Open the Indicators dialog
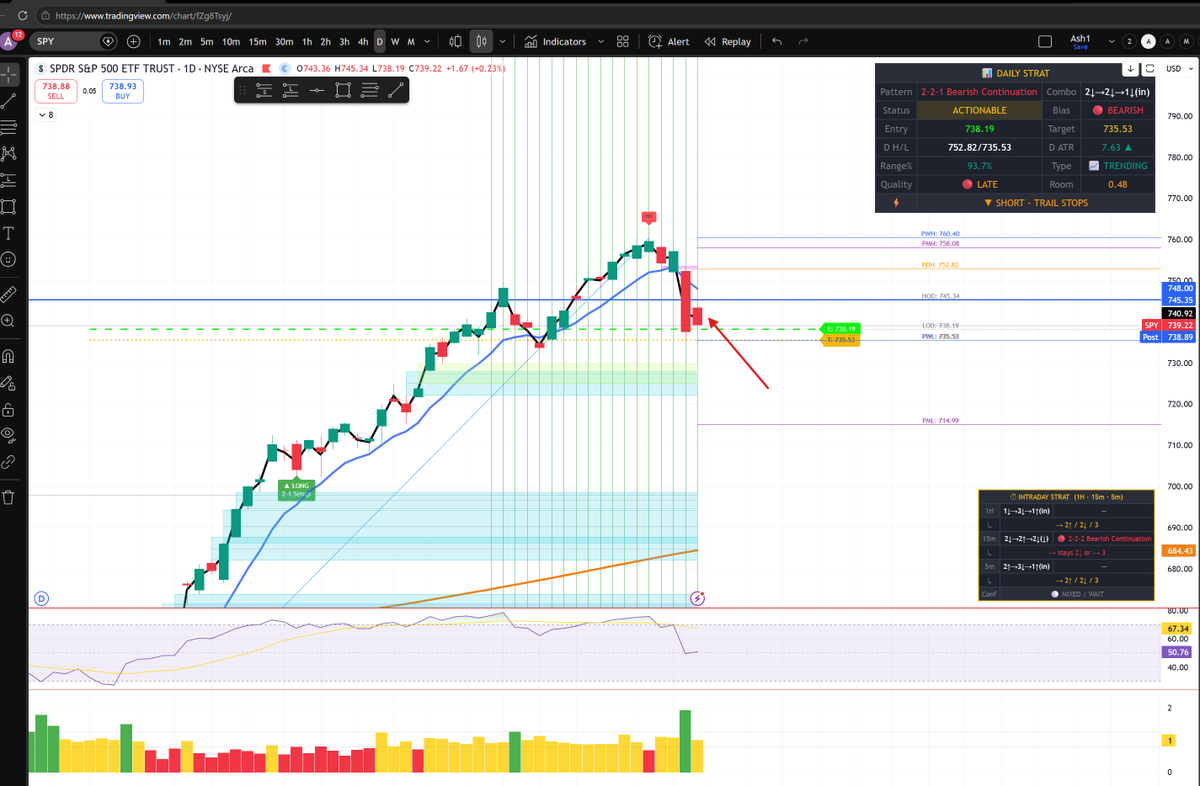 tap(556, 42)
